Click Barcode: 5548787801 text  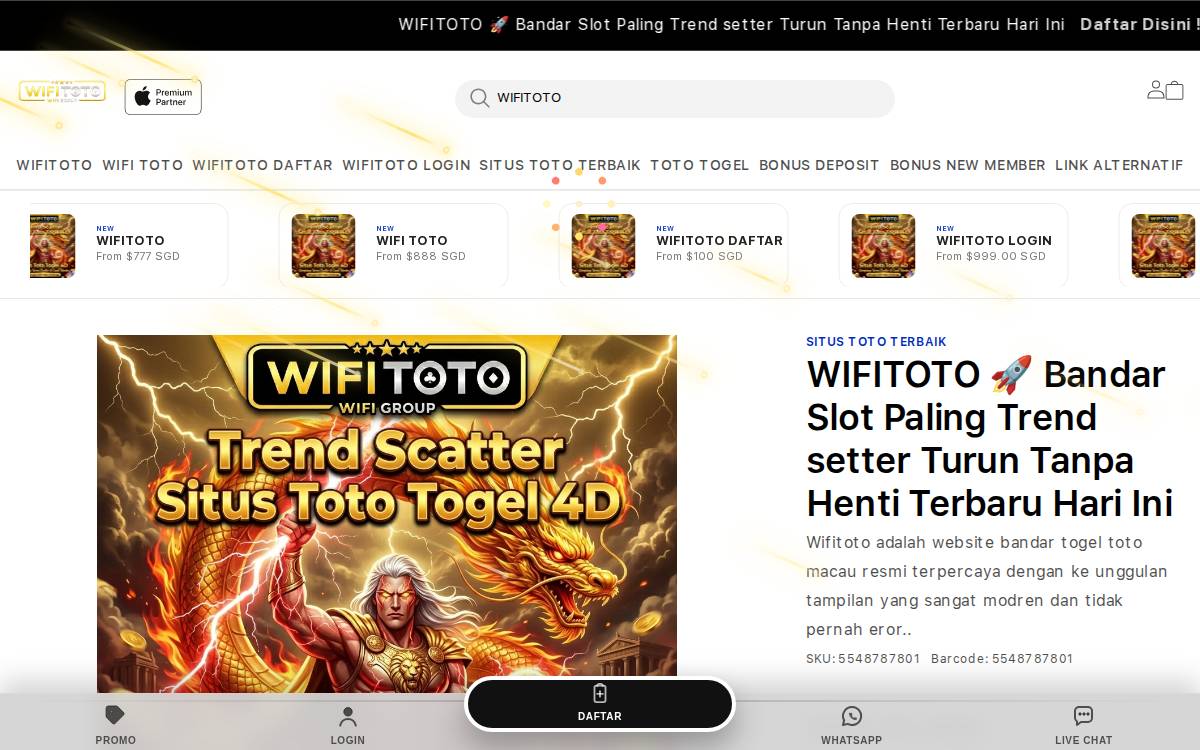coord(1002,658)
